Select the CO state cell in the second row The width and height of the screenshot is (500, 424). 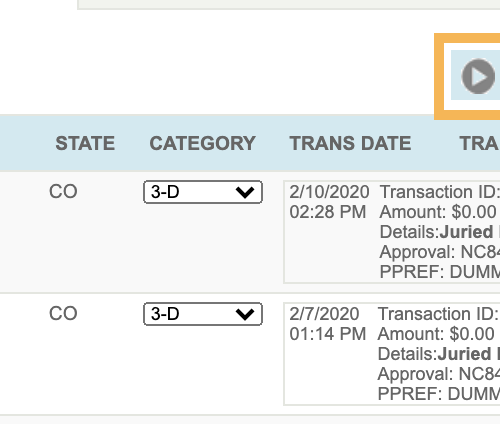(x=63, y=314)
